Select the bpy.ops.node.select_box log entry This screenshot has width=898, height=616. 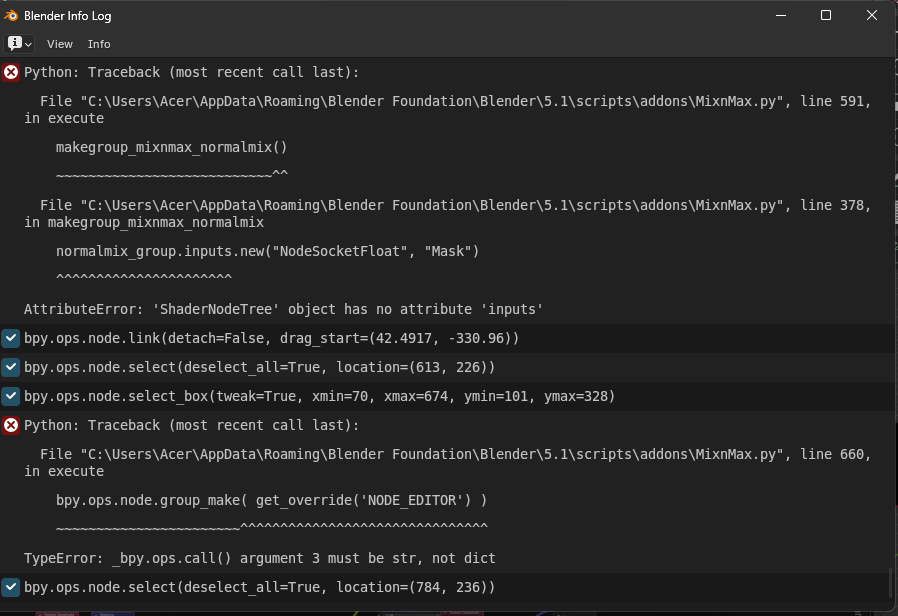click(x=447, y=396)
